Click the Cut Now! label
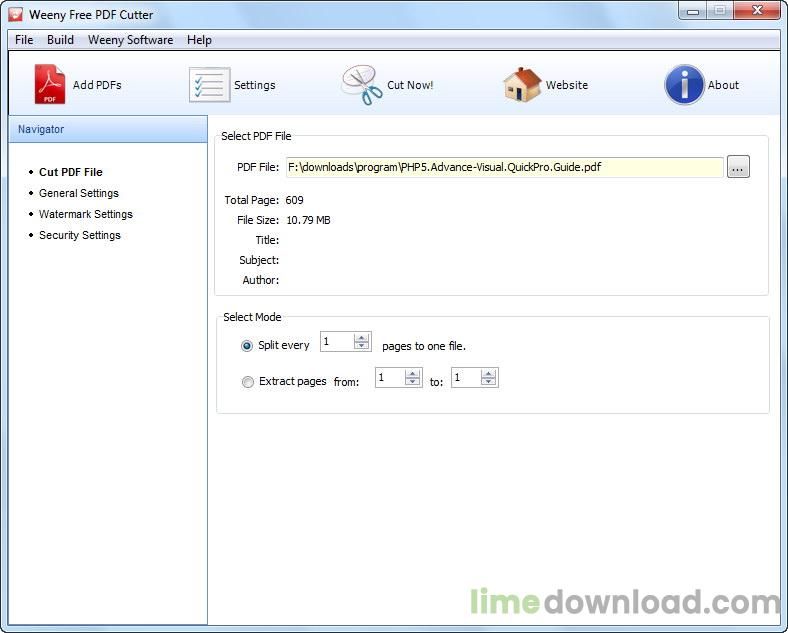 [x=410, y=85]
